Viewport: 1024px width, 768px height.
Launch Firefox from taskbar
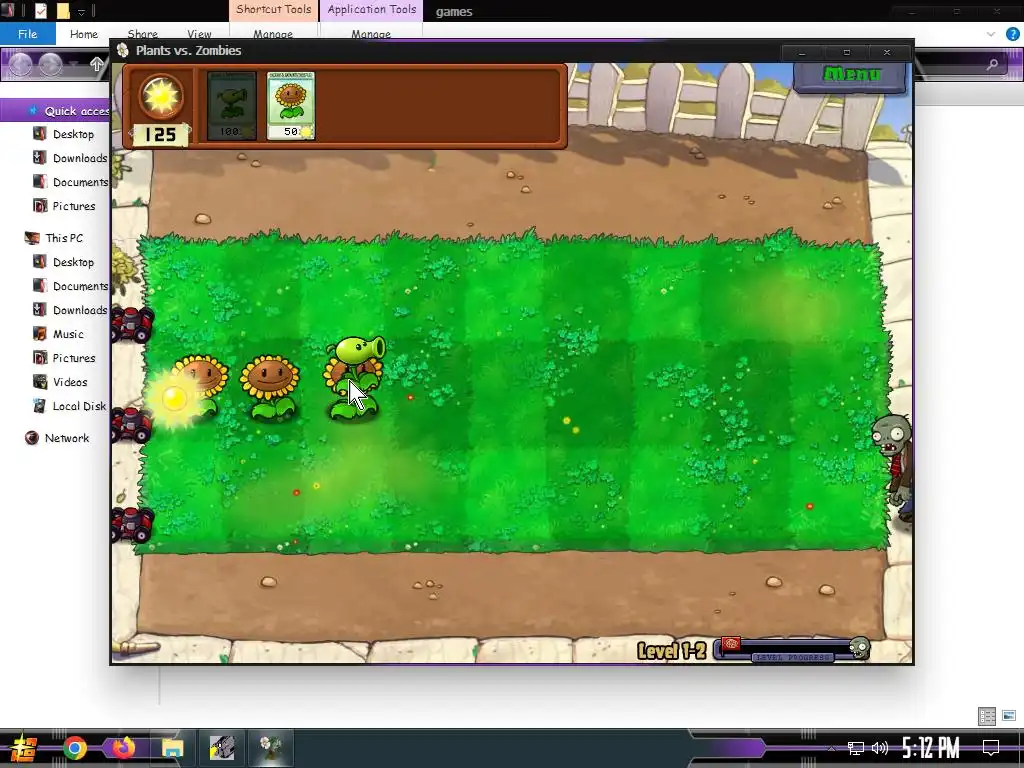click(123, 748)
